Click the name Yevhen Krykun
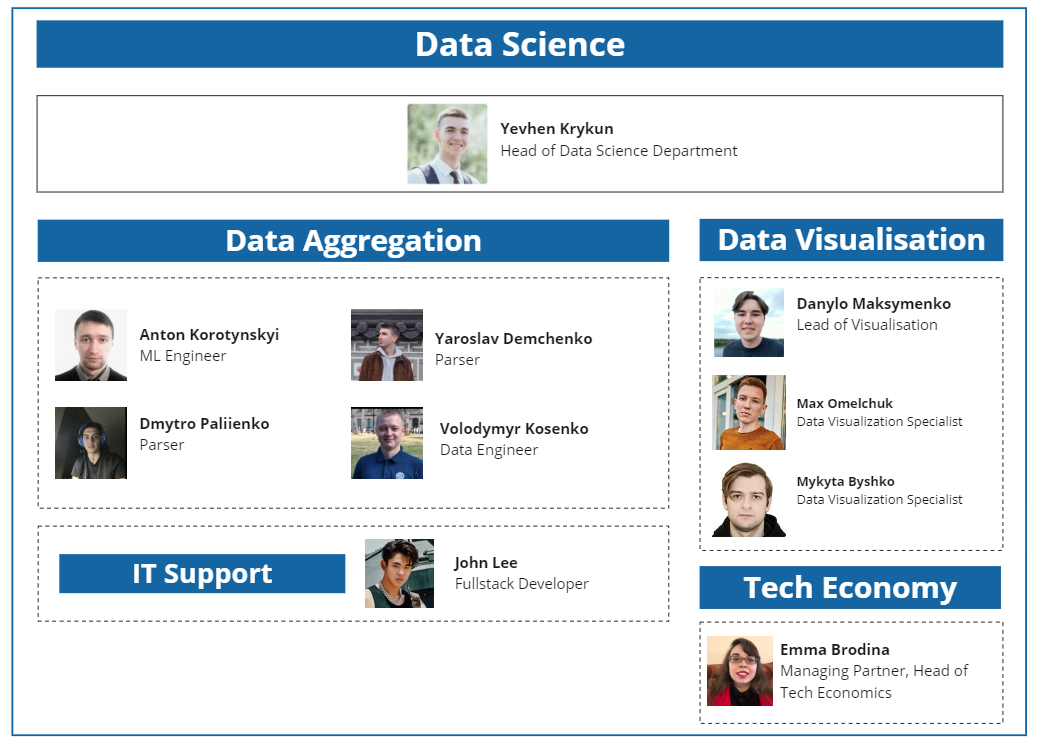Image resolution: width=1042 pixels, height=755 pixels. click(x=557, y=129)
